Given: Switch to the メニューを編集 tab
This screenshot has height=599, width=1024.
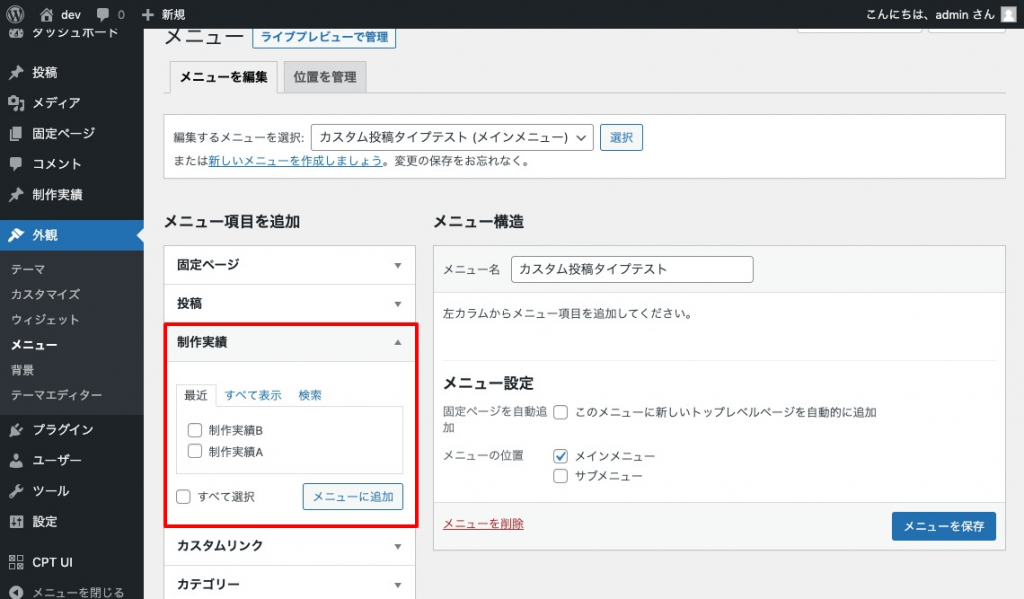Looking at the screenshot, I should [x=223, y=77].
